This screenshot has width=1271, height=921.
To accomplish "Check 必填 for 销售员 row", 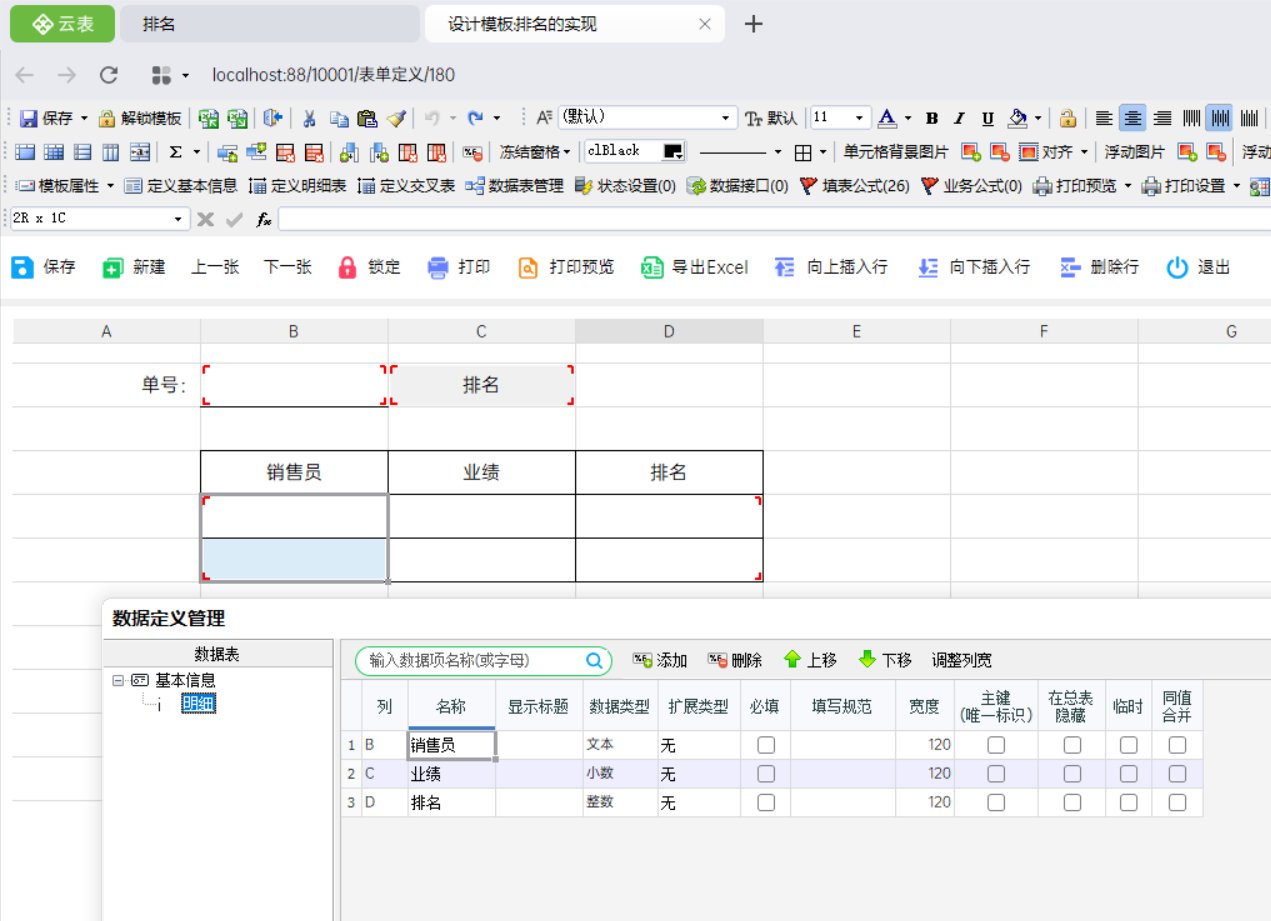I will 766,745.
